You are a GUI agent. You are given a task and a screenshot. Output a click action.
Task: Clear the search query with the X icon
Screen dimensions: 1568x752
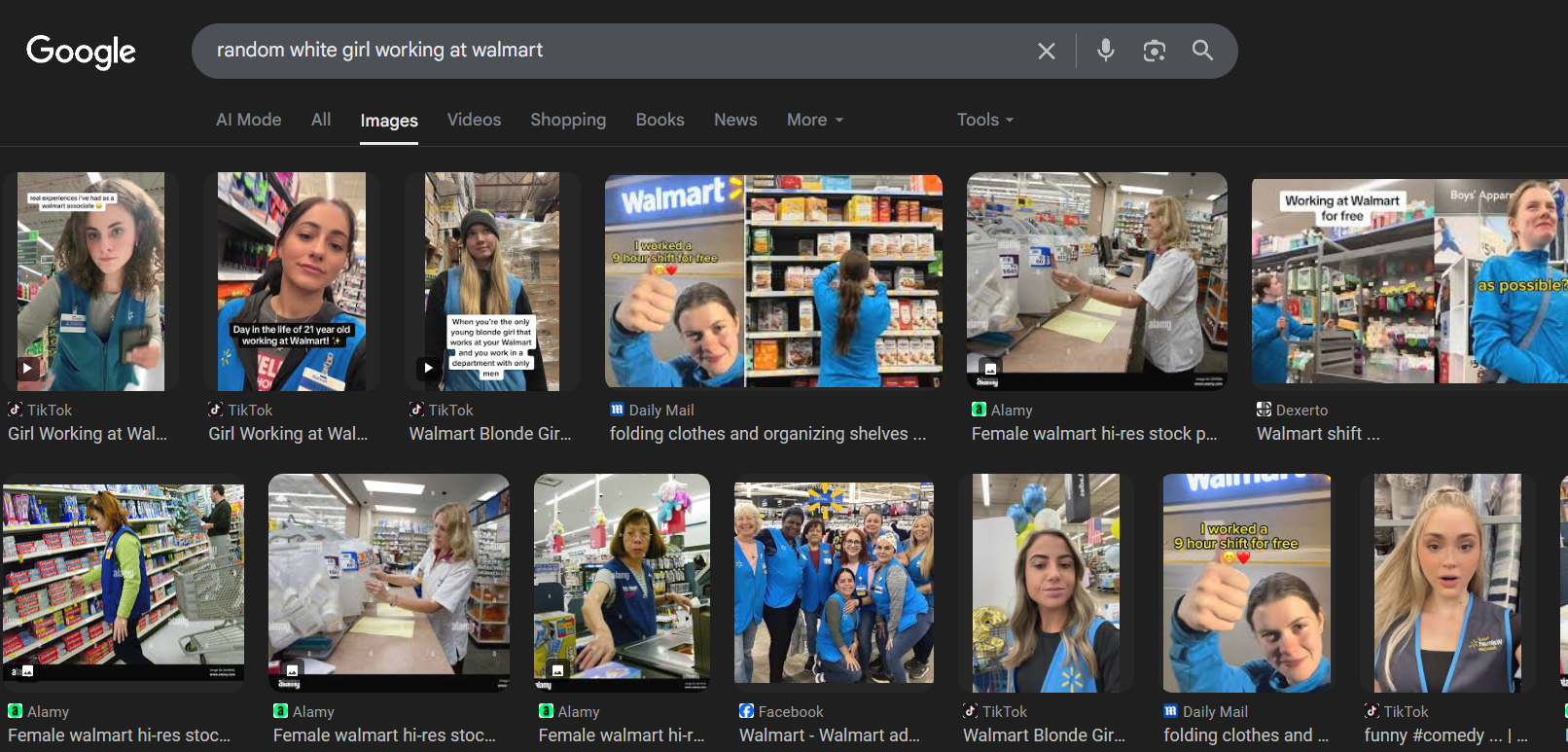tap(1047, 51)
